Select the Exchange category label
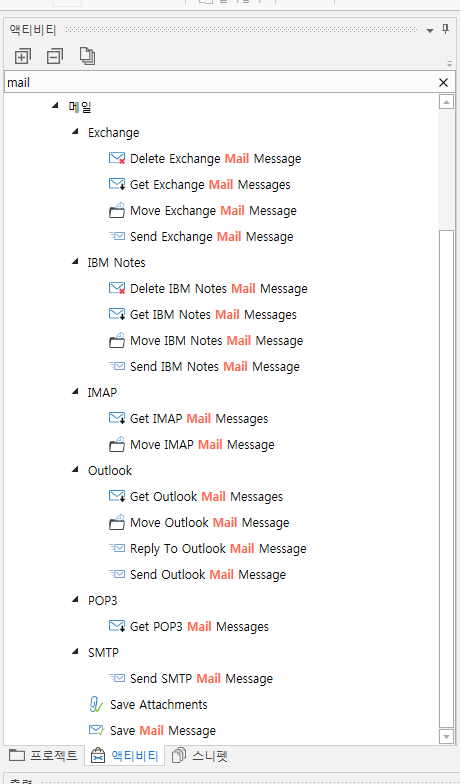The width and height of the screenshot is (460, 784). coord(114,133)
